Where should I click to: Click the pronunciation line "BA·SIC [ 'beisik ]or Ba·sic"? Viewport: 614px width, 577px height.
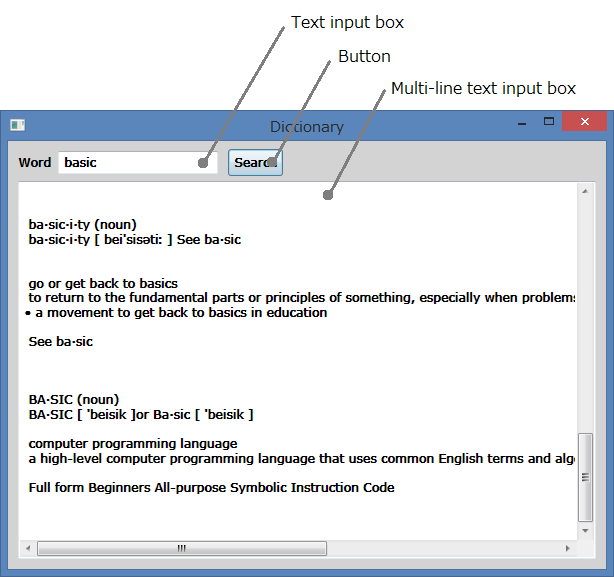point(141,415)
